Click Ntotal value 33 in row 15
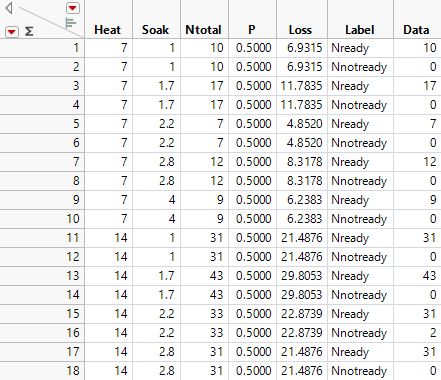This screenshot has width=441, height=380. tap(217, 314)
